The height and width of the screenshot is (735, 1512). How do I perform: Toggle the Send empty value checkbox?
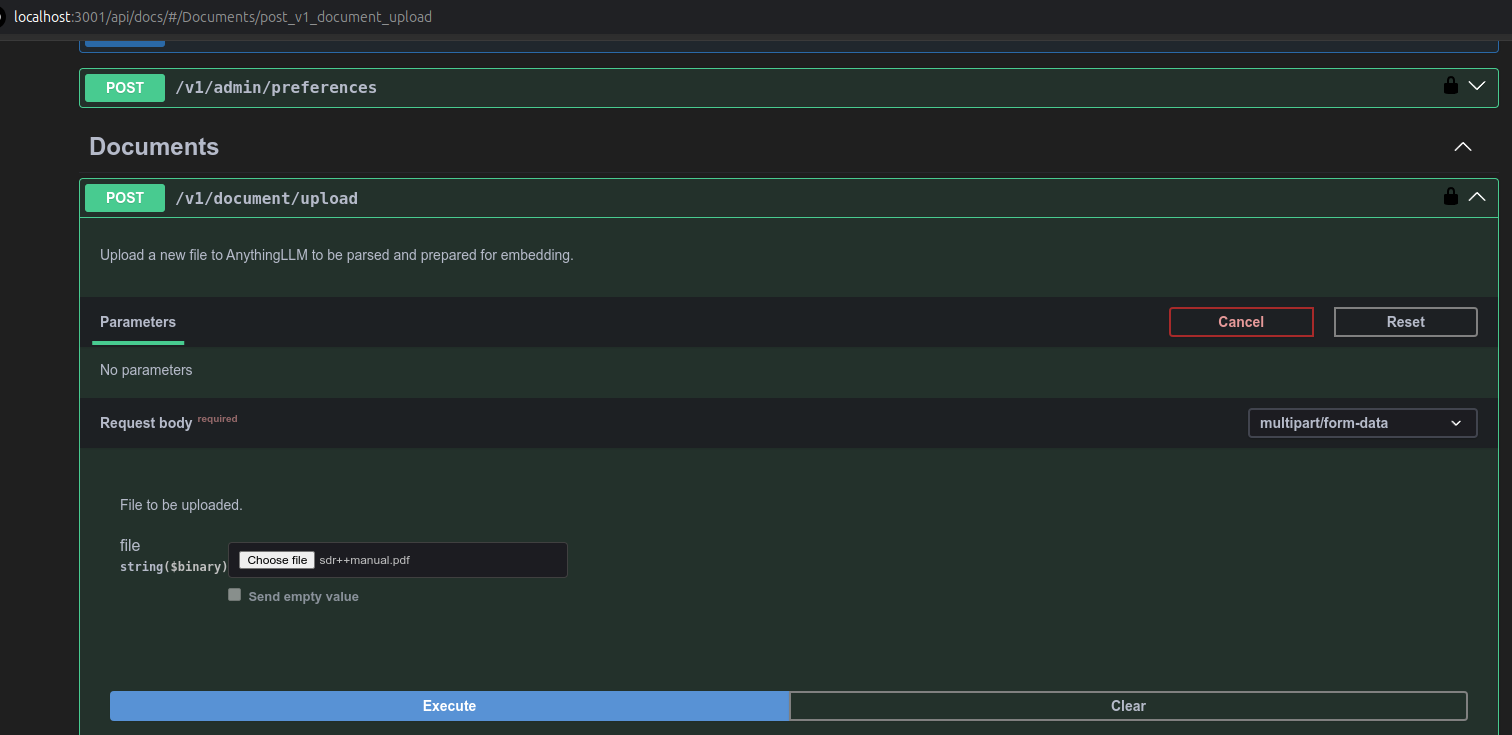[x=235, y=594]
